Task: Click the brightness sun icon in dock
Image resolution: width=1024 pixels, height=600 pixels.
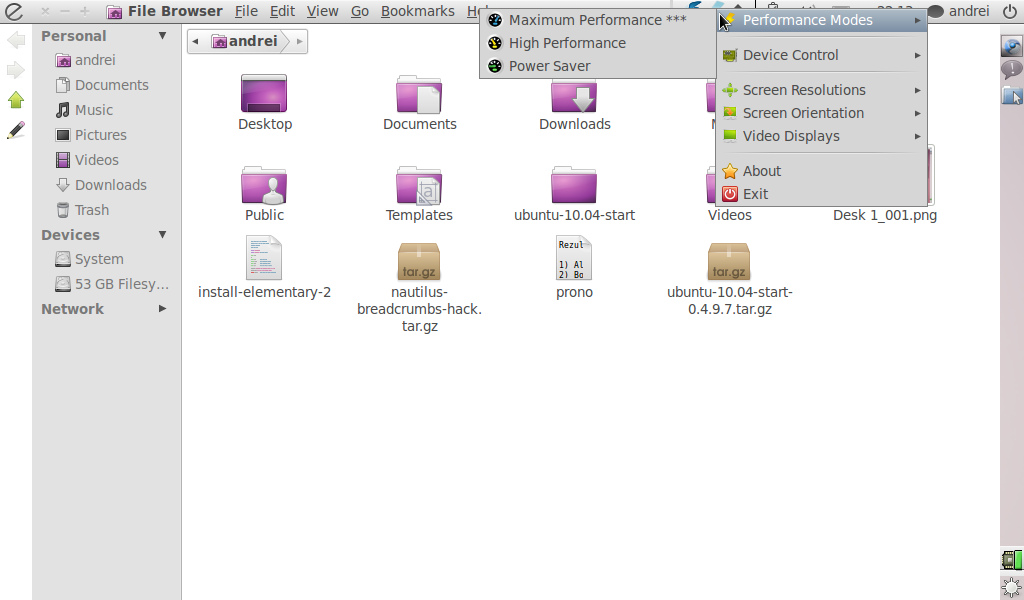Action: (x=1011, y=587)
